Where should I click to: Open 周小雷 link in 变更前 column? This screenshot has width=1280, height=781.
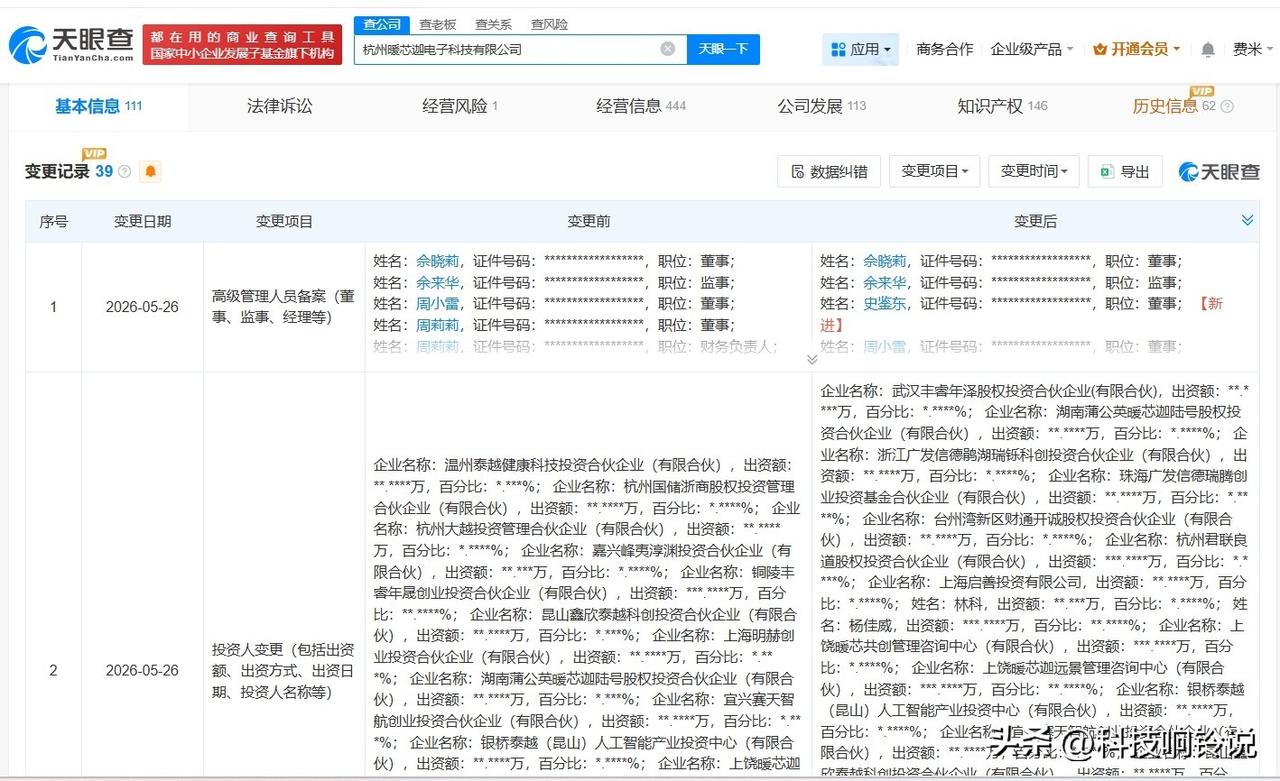coord(438,303)
